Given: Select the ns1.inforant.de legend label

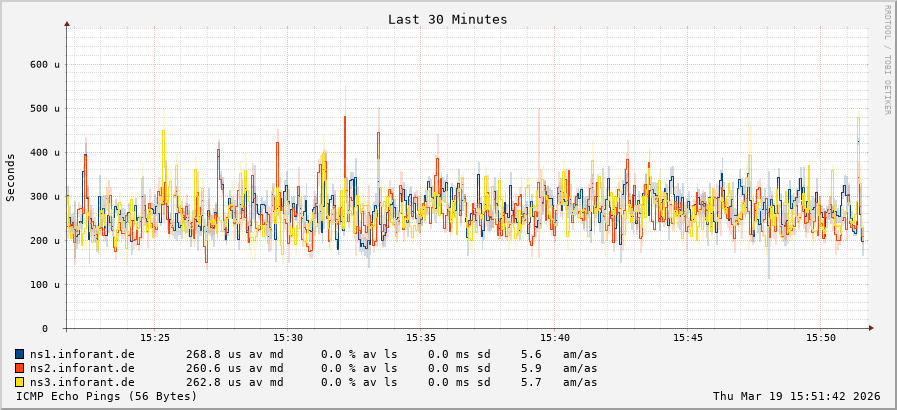Looking at the screenshot, I should click(x=82, y=354).
